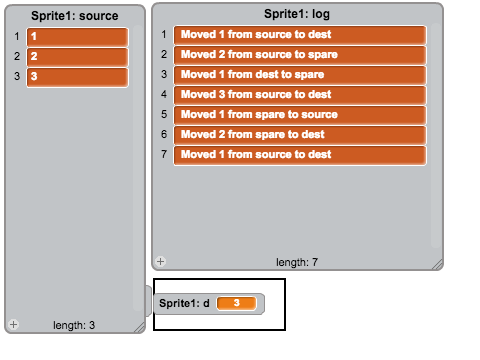Screen dimensions: 480x360
Task: Select log entry Moved 1 from dest to spare
Action: point(300,75)
